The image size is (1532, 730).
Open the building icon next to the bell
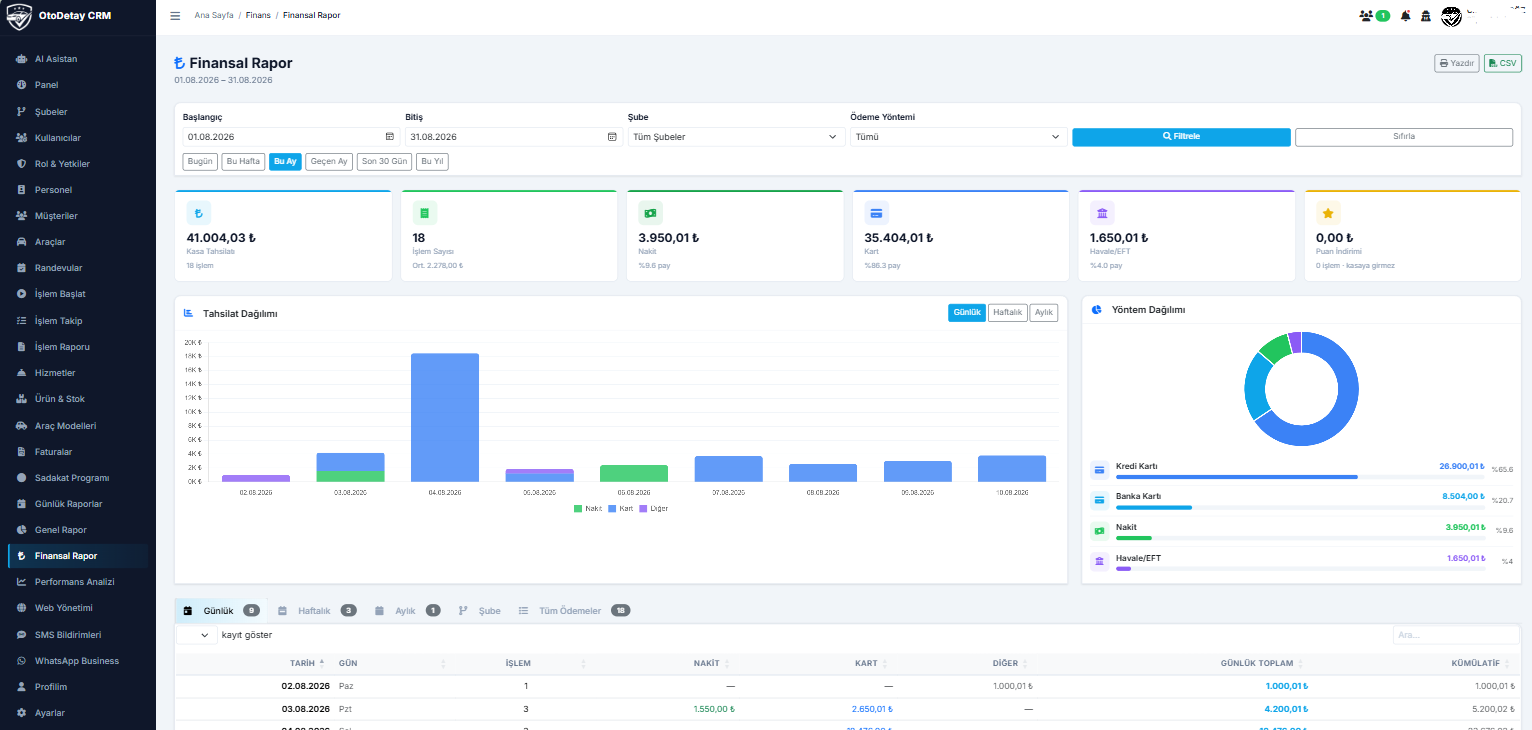(x=1426, y=16)
